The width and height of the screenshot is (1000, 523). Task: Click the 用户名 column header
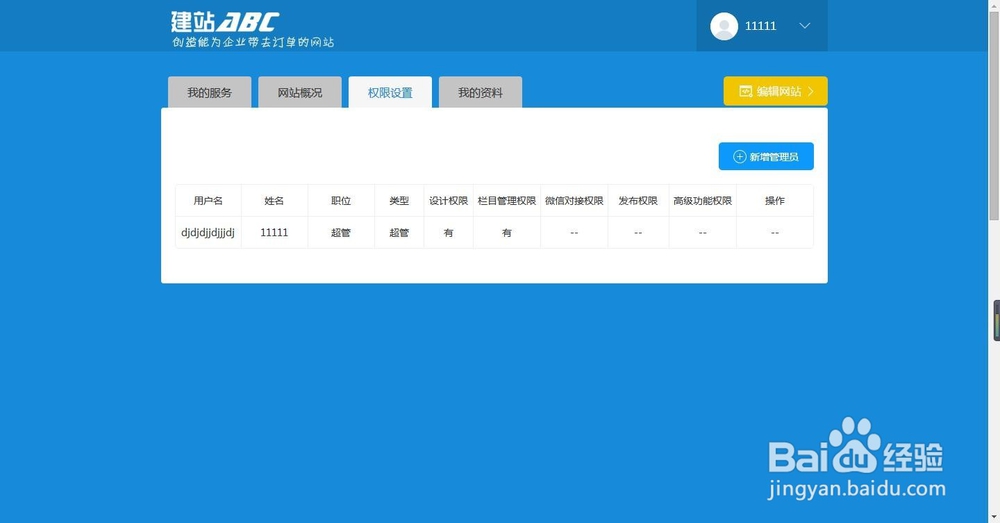[208, 200]
